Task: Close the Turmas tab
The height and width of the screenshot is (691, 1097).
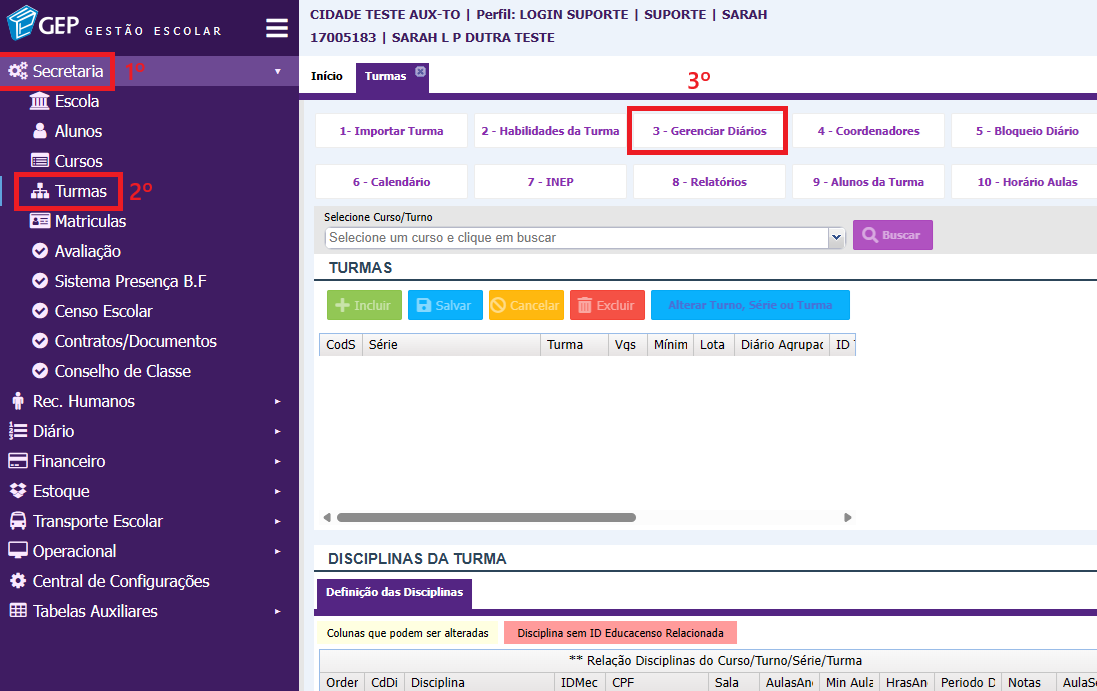Action: pos(421,71)
